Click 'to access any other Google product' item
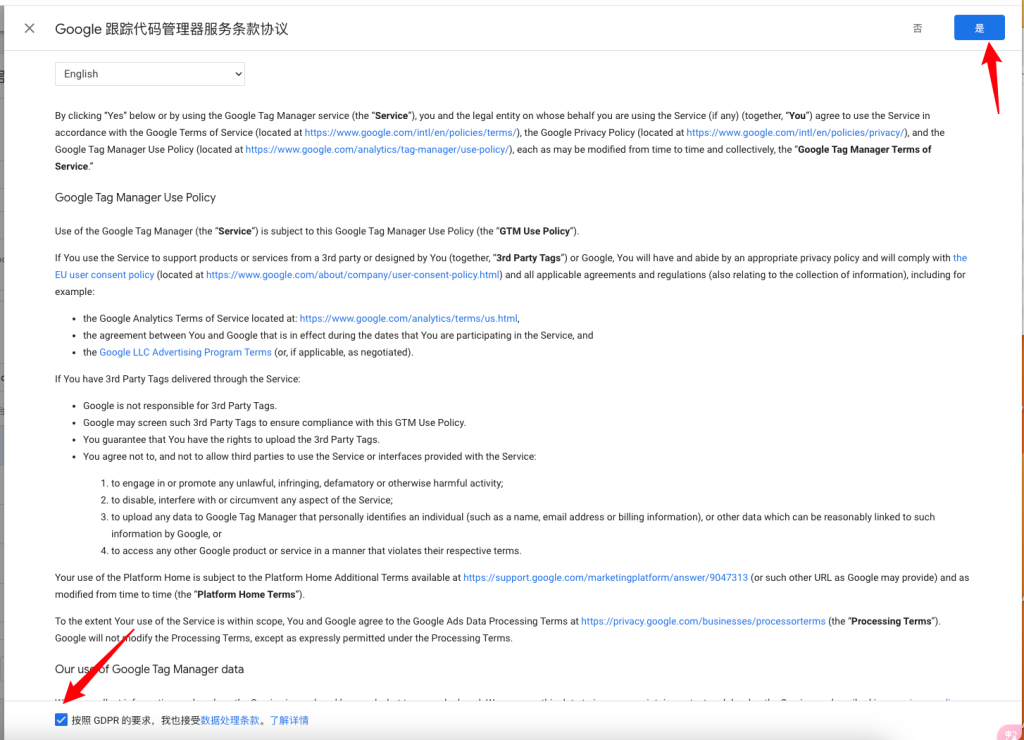This screenshot has height=740, width=1024. pos(316,551)
